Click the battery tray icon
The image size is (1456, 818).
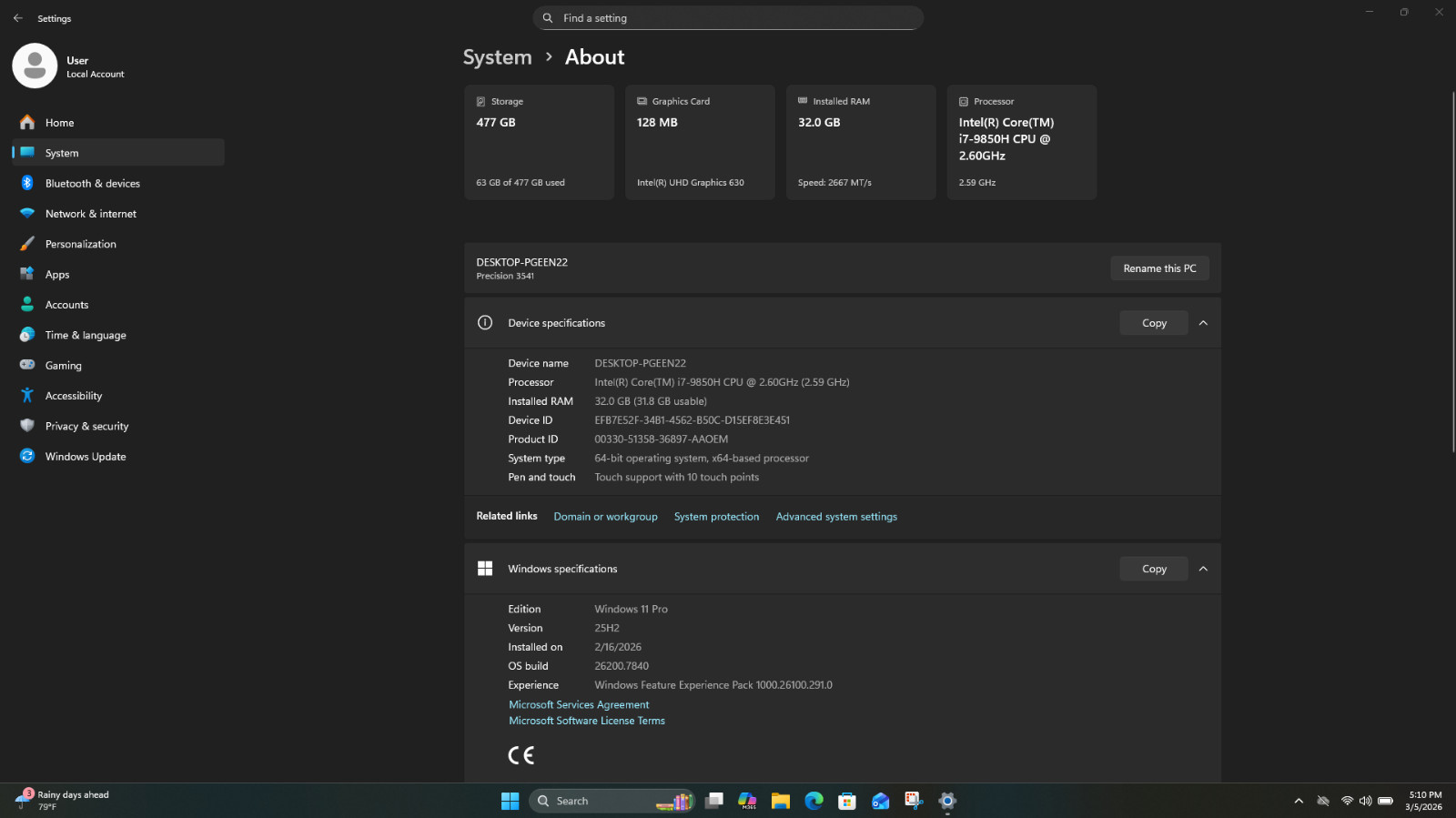coord(1385,801)
